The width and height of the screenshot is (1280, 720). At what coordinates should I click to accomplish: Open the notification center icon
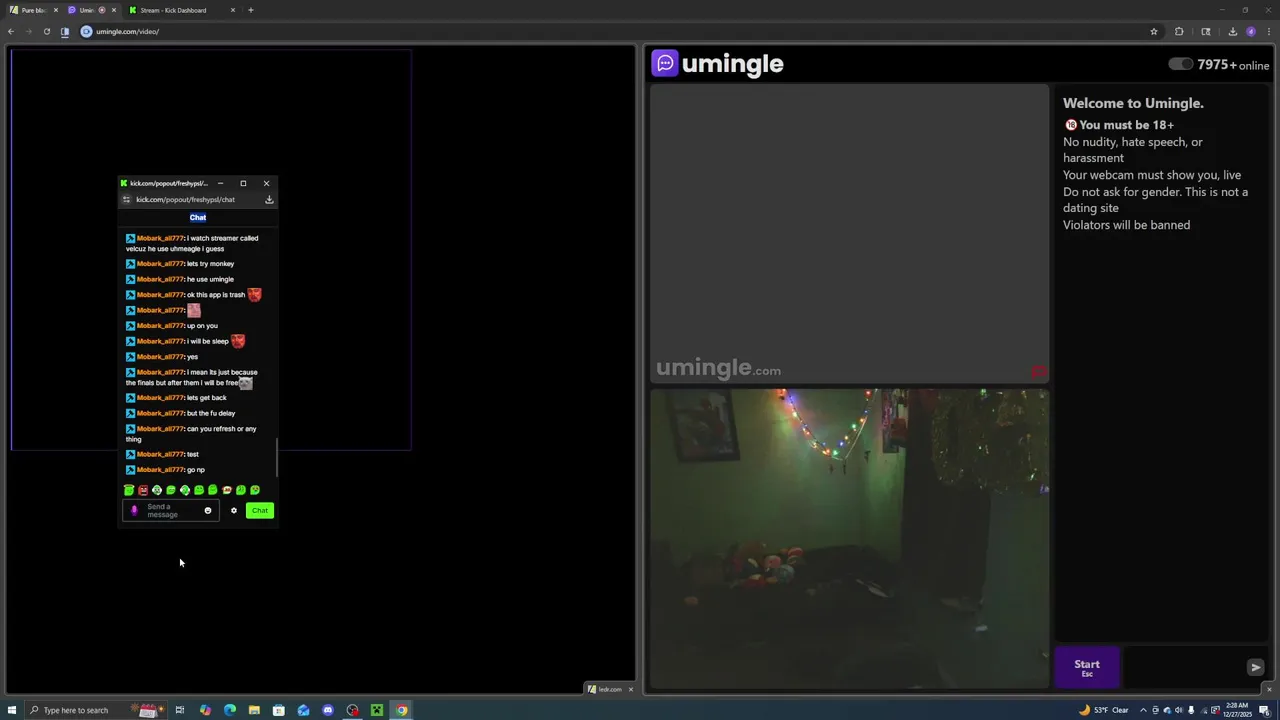tap(1264, 710)
